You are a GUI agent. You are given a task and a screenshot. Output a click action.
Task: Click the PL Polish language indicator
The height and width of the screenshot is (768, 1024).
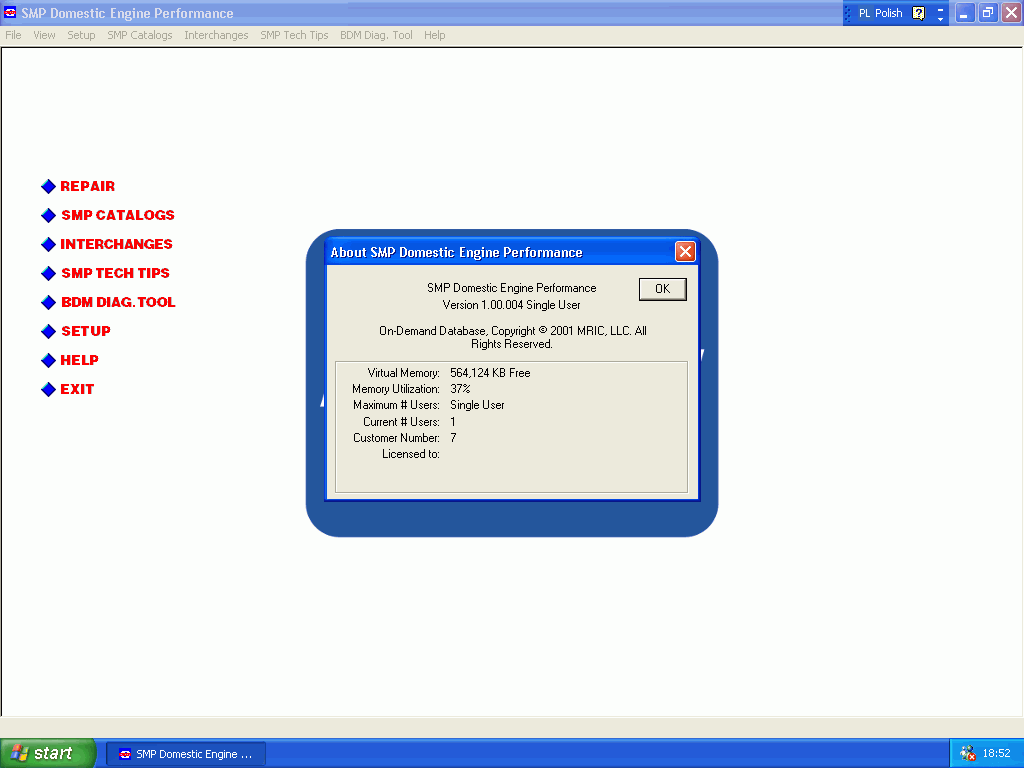[x=880, y=13]
